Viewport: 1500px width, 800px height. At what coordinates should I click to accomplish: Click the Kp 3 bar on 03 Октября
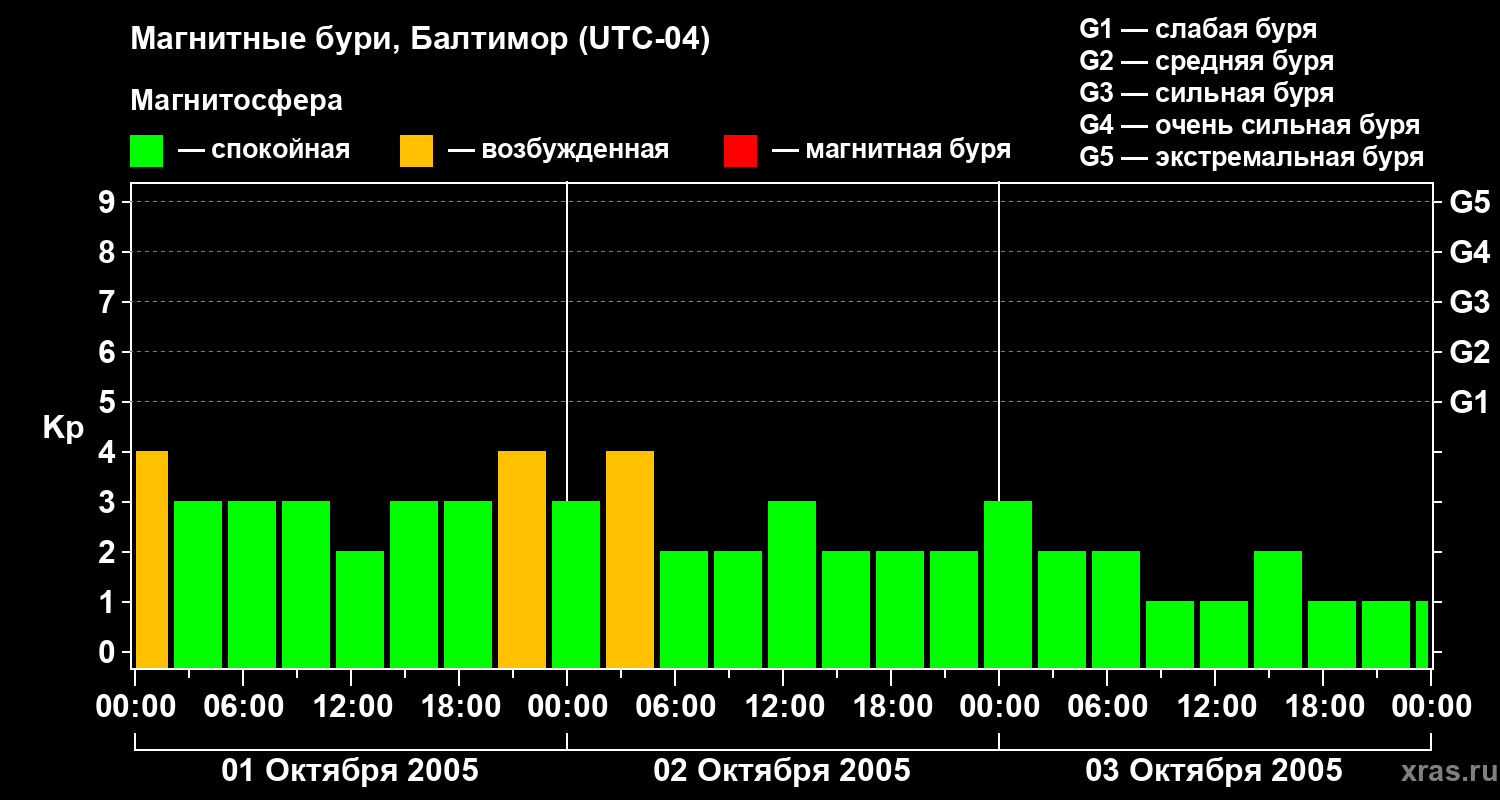tap(1008, 585)
